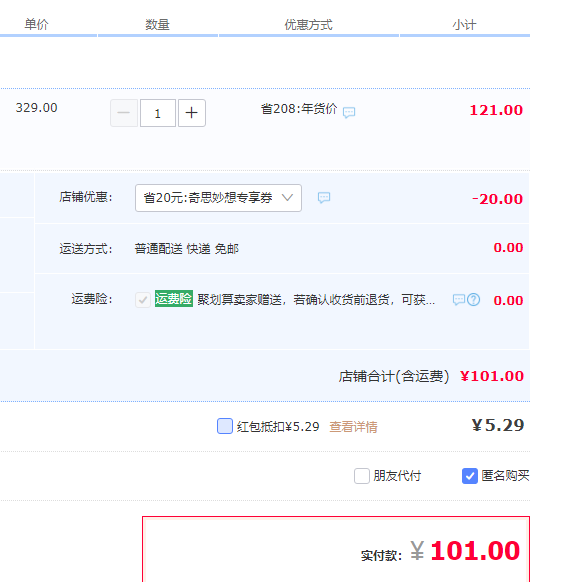
Task: Increase quantity with the plus button
Action: tap(192, 113)
